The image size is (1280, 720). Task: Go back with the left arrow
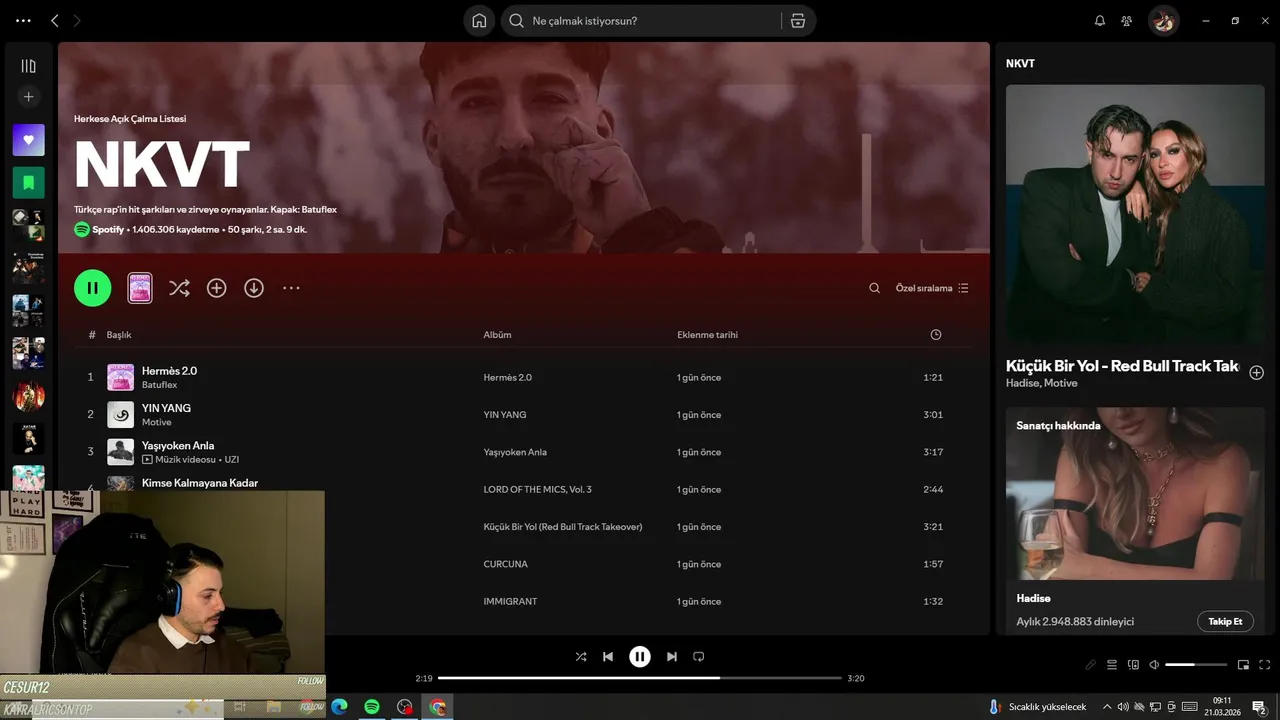(x=55, y=20)
